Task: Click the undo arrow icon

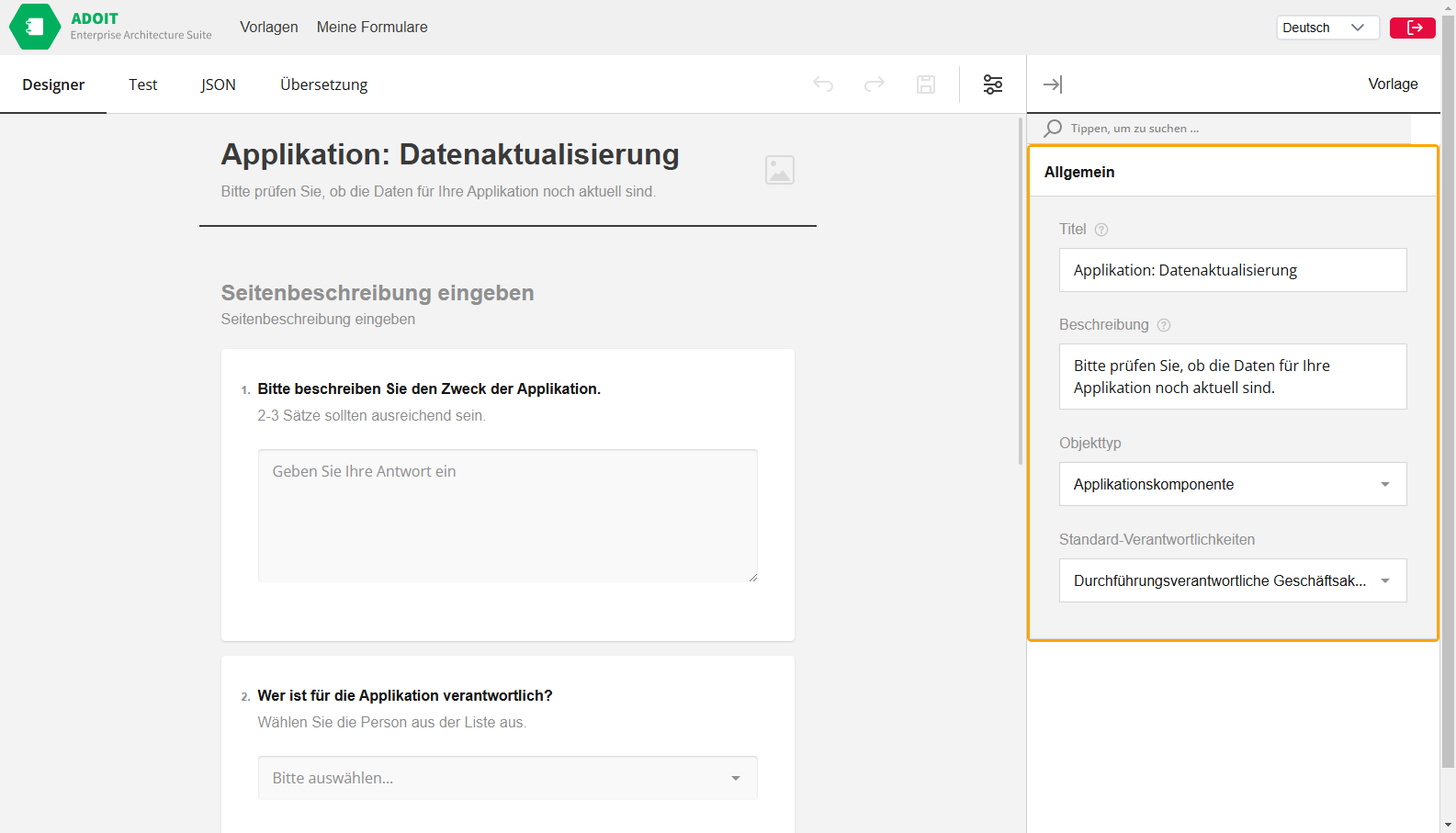Action: pos(823,84)
